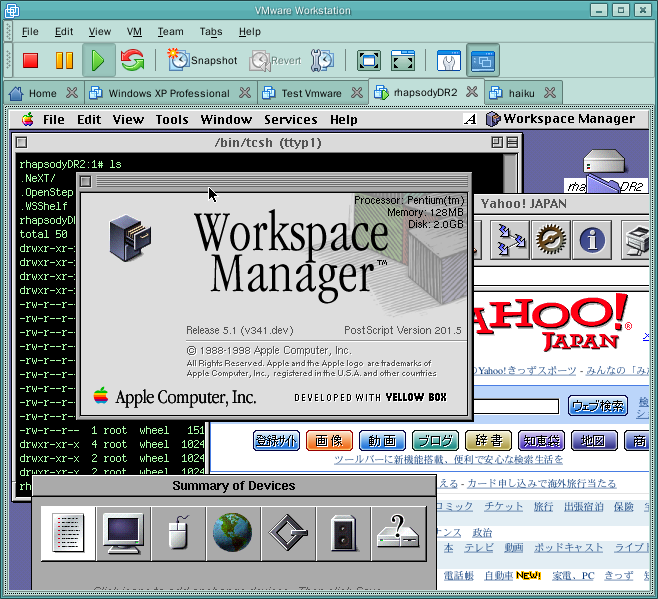This screenshot has height=599, width=658.
Task: Select the mouse device icon
Action: pos(178,533)
